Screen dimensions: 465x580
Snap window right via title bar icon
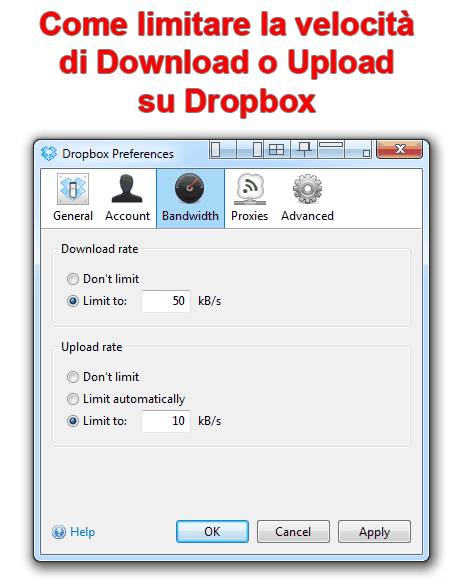[x=250, y=150]
